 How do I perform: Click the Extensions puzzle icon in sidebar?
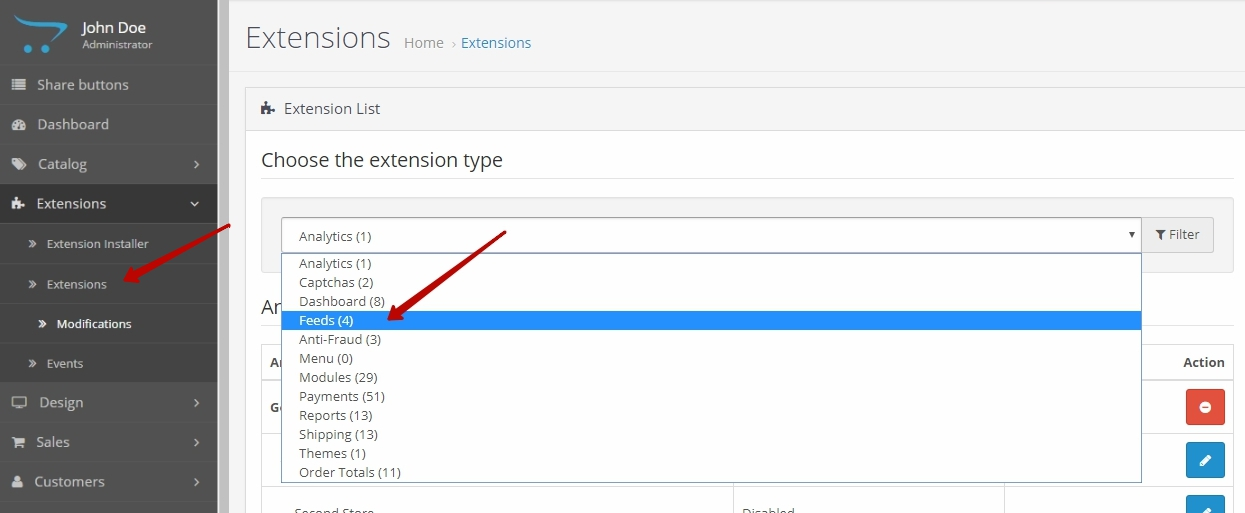click(18, 203)
